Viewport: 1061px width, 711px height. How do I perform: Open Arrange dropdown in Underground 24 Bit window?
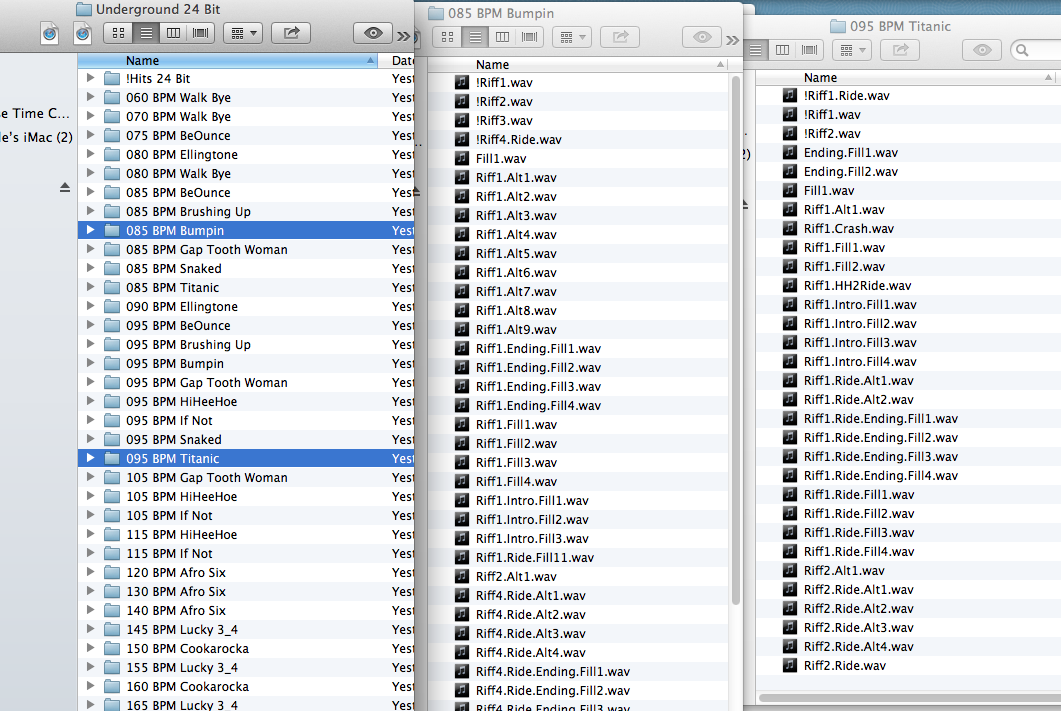pyautogui.click(x=242, y=33)
